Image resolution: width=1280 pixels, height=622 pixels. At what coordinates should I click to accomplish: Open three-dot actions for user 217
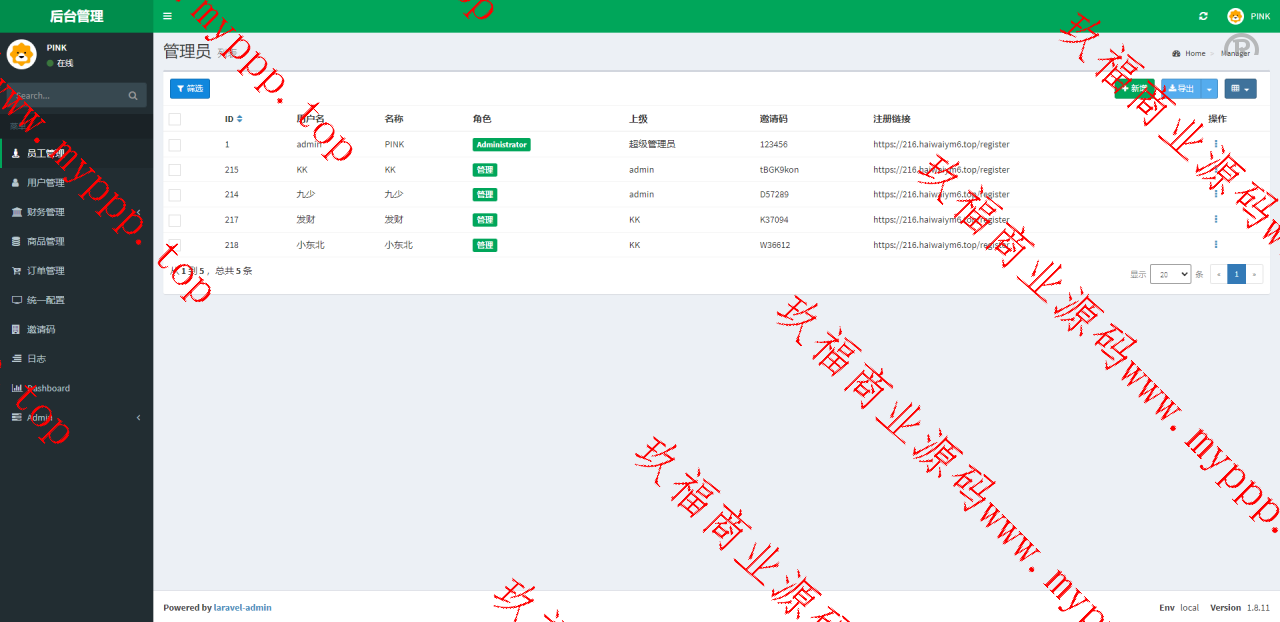1216,219
